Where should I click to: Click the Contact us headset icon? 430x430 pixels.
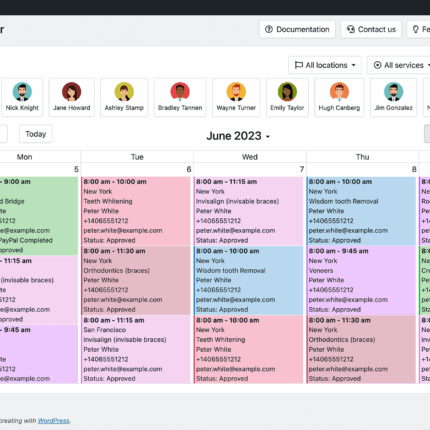[x=350, y=29]
